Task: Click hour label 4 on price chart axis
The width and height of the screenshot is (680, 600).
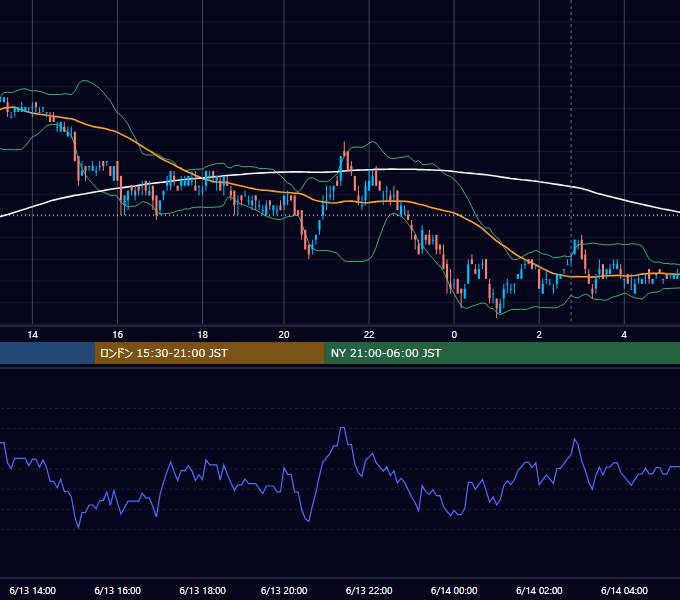Action: tap(624, 335)
